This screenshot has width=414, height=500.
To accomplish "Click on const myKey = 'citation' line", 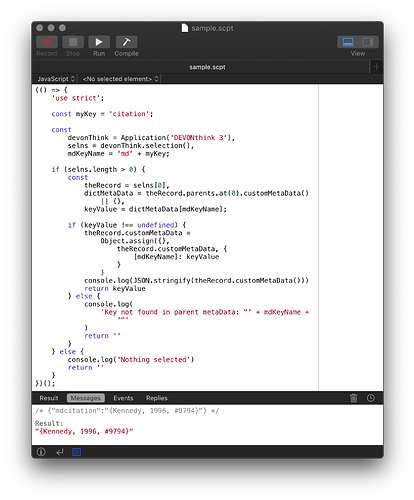I will (102, 114).
